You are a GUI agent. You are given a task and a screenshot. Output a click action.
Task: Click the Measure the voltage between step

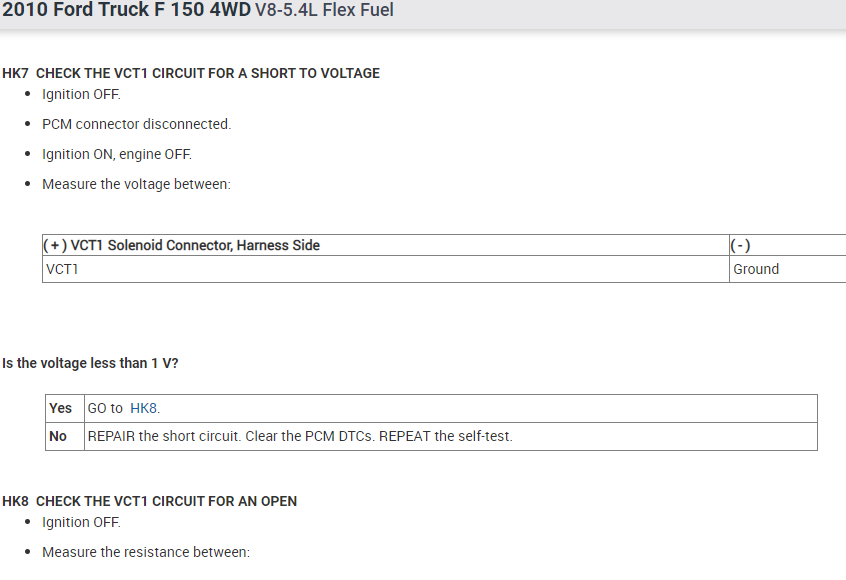(136, 184)
